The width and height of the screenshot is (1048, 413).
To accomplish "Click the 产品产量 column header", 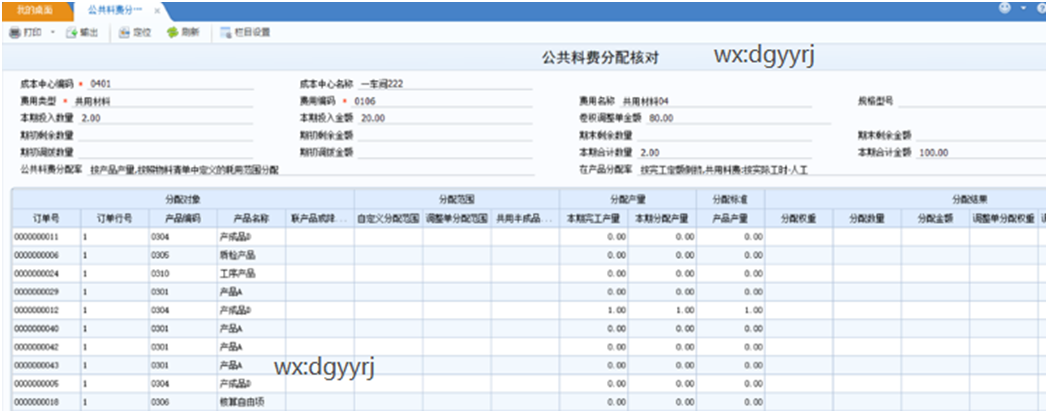I will pyautogui.click(x=730, y=219).
